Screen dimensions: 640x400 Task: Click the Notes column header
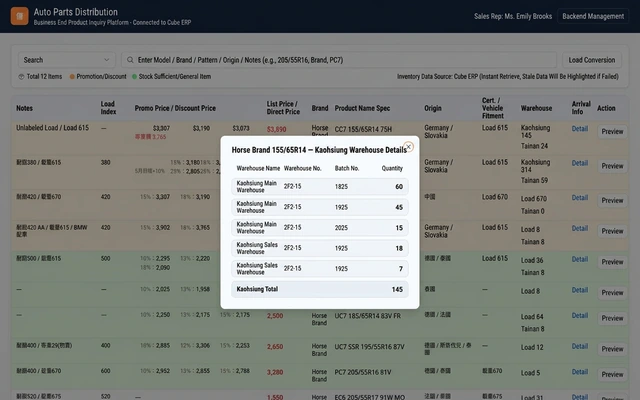pos(24,108)
